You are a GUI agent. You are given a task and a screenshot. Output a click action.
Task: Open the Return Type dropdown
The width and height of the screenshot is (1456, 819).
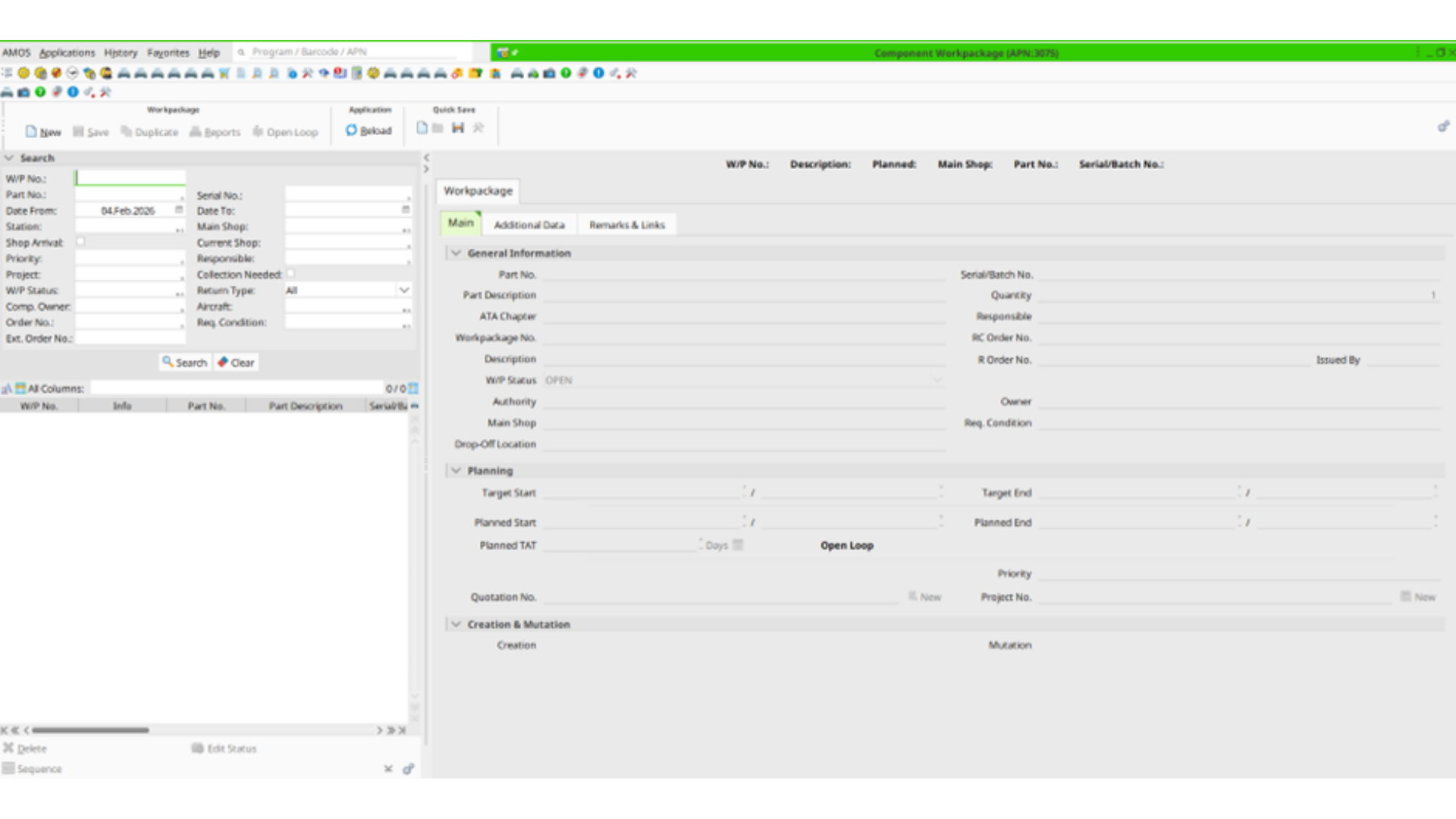point(403,290)
